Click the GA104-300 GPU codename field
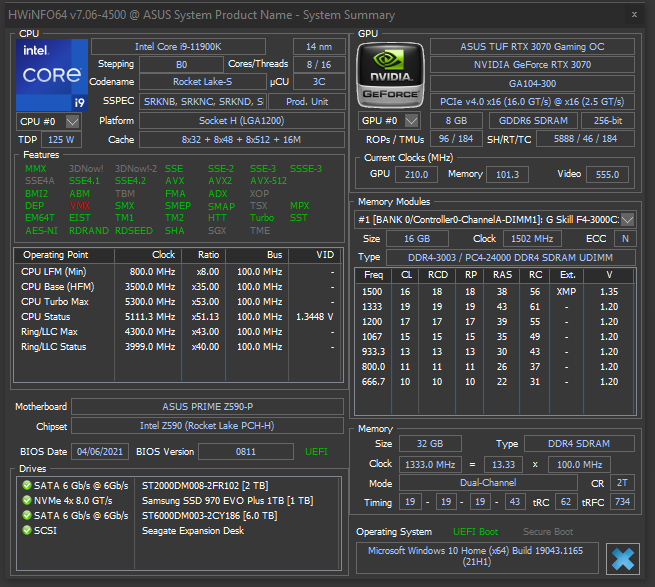Viewport: 655px width, 587px height. click(532, 84)
